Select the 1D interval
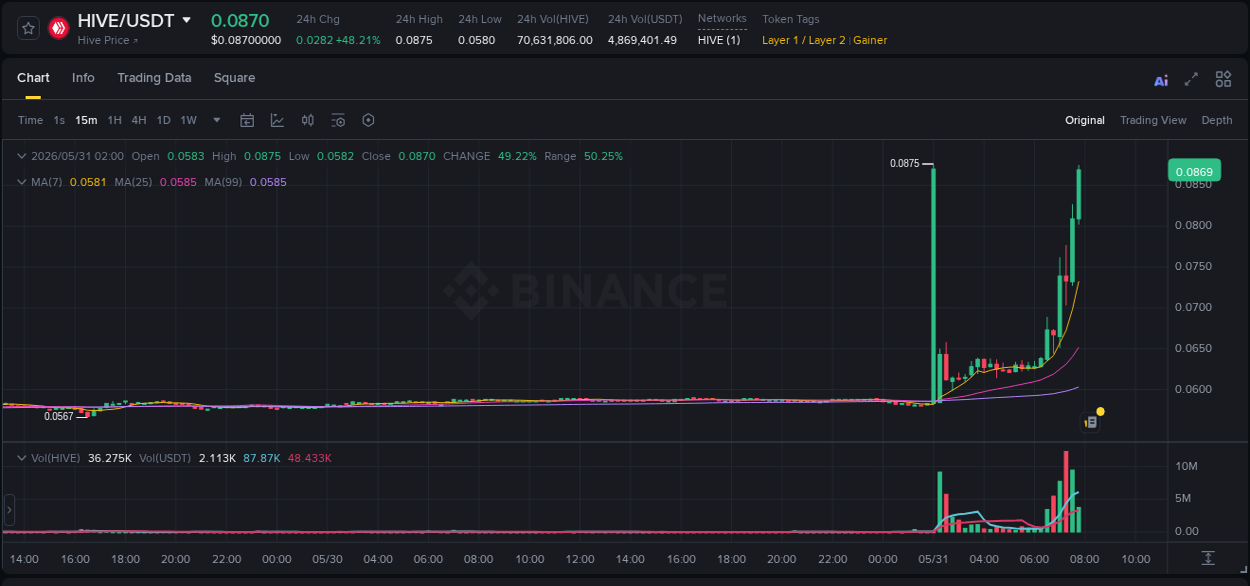This screenshot has width=1250, height=586. (x=163, y=120)
